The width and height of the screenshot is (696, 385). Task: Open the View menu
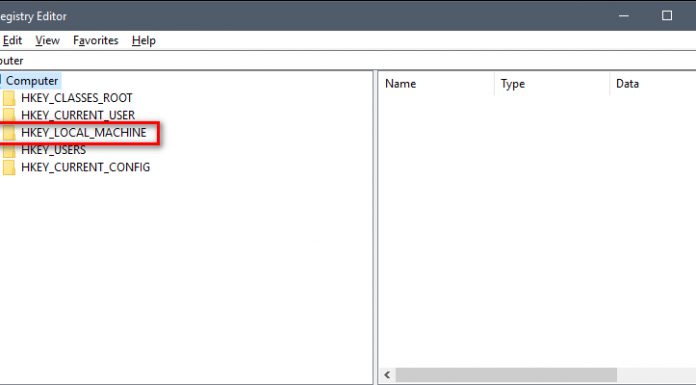(x=47, y=40)
